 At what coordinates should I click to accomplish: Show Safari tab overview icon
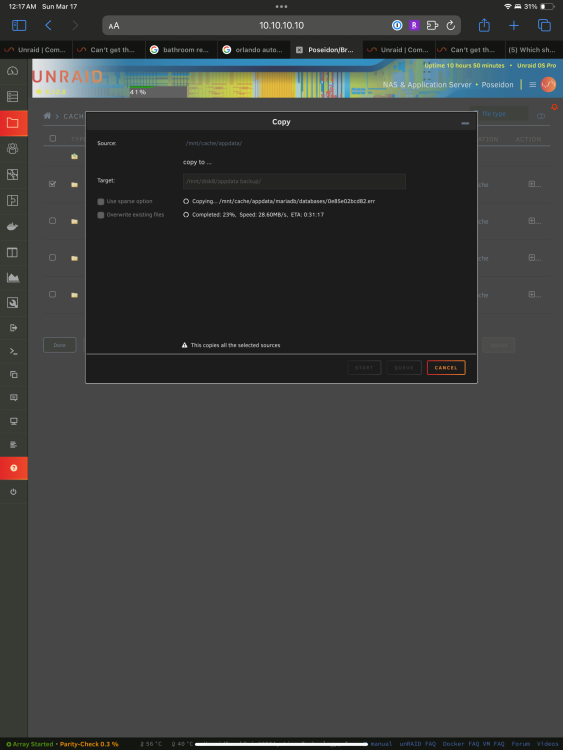544,25
